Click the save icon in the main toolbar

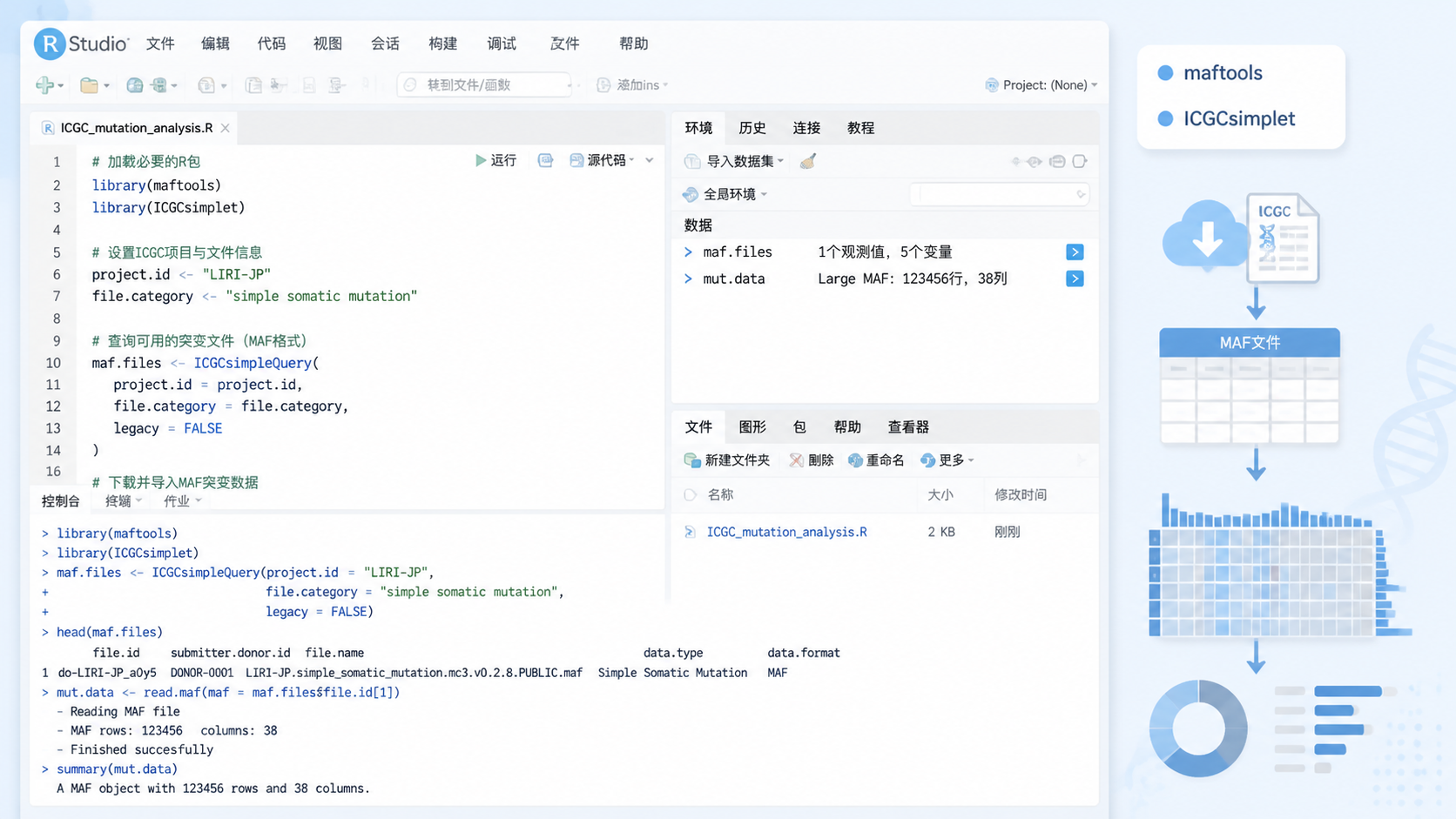(x=134, y=84)
